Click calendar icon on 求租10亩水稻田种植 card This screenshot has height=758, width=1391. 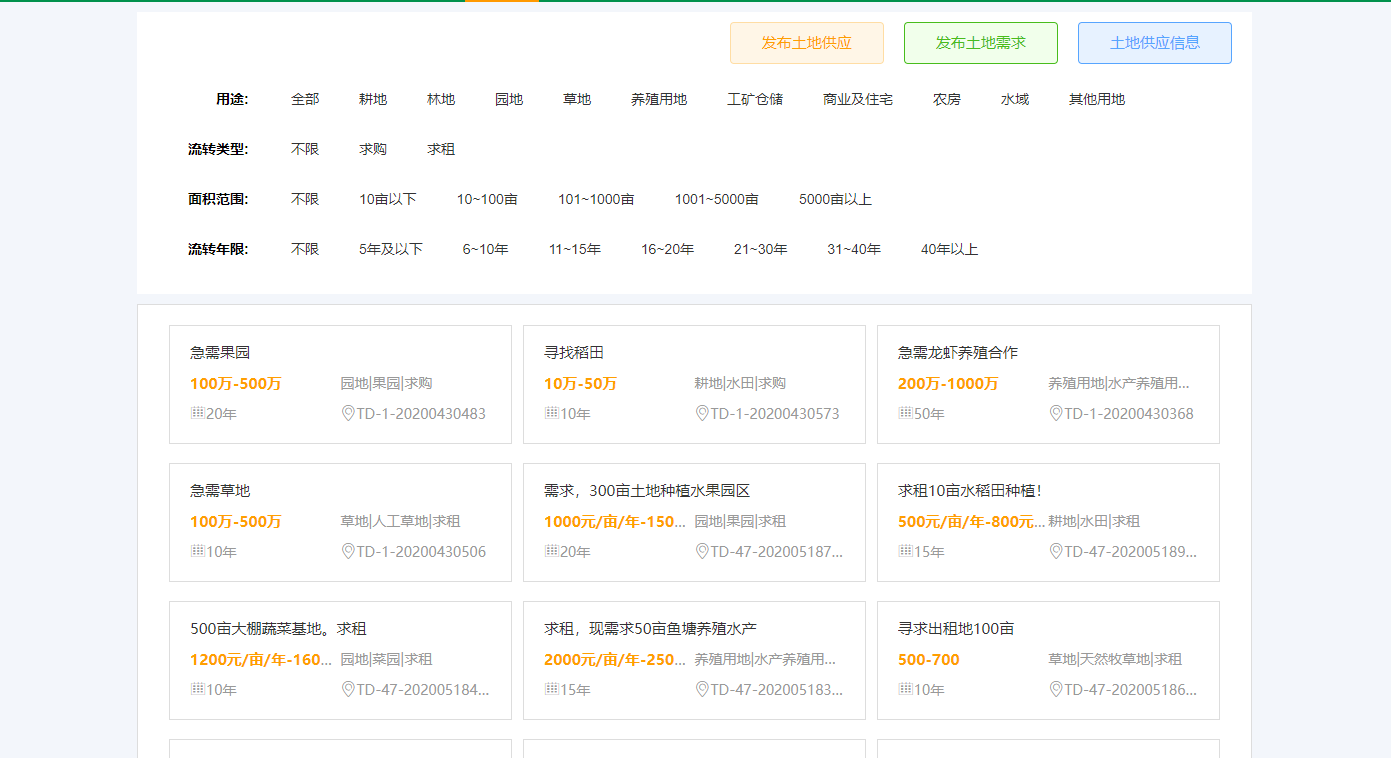905,551
